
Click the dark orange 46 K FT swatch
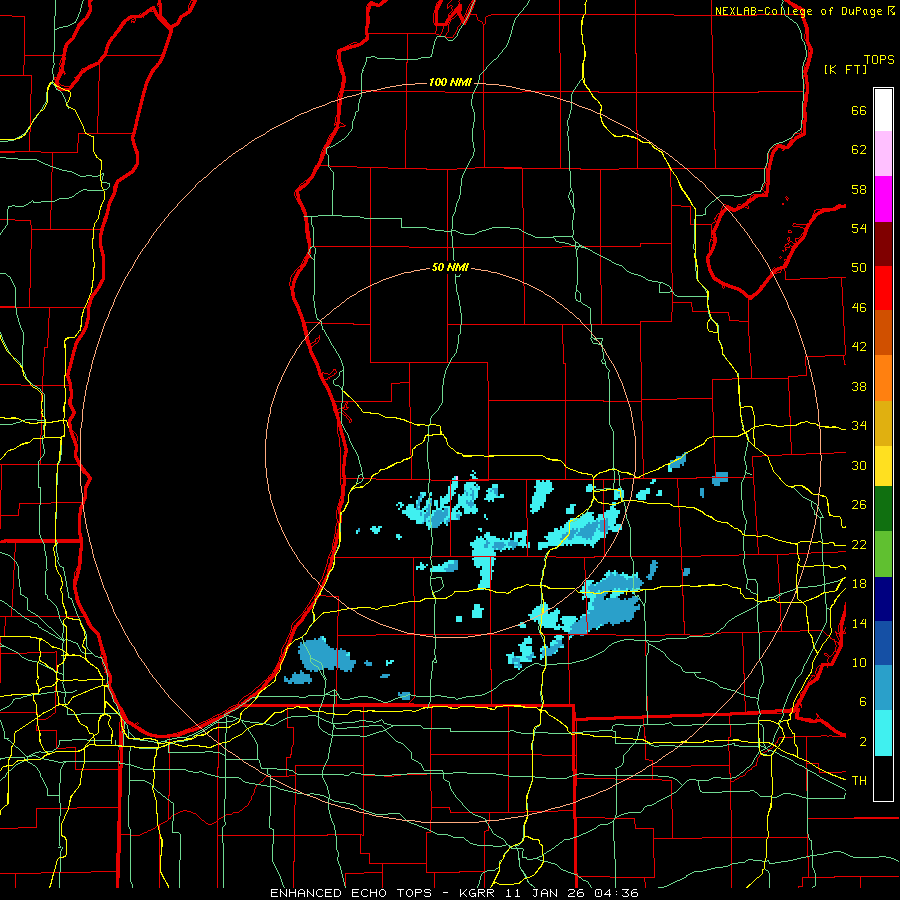point(883,333)
